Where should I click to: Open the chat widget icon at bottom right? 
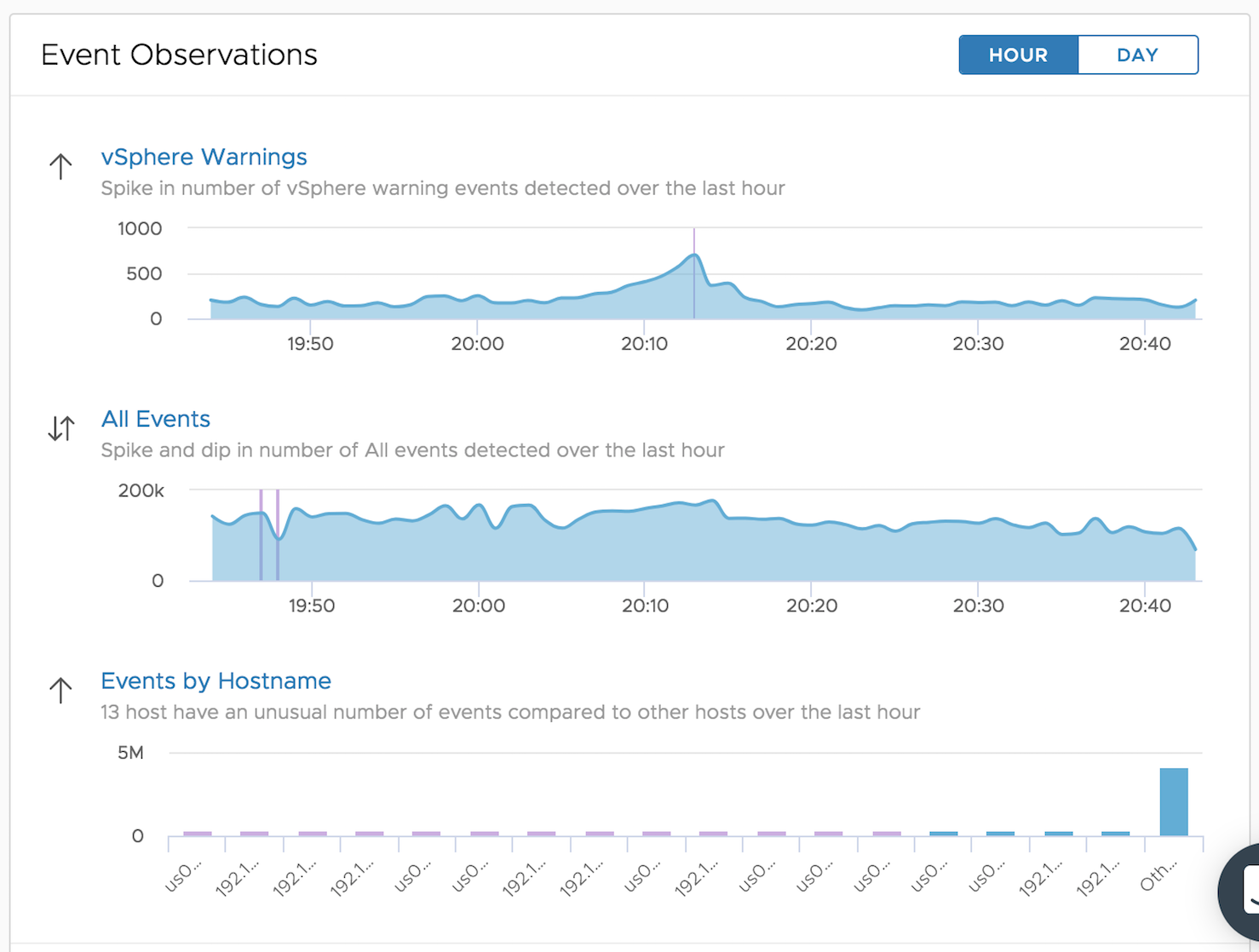coord(1244,890)
